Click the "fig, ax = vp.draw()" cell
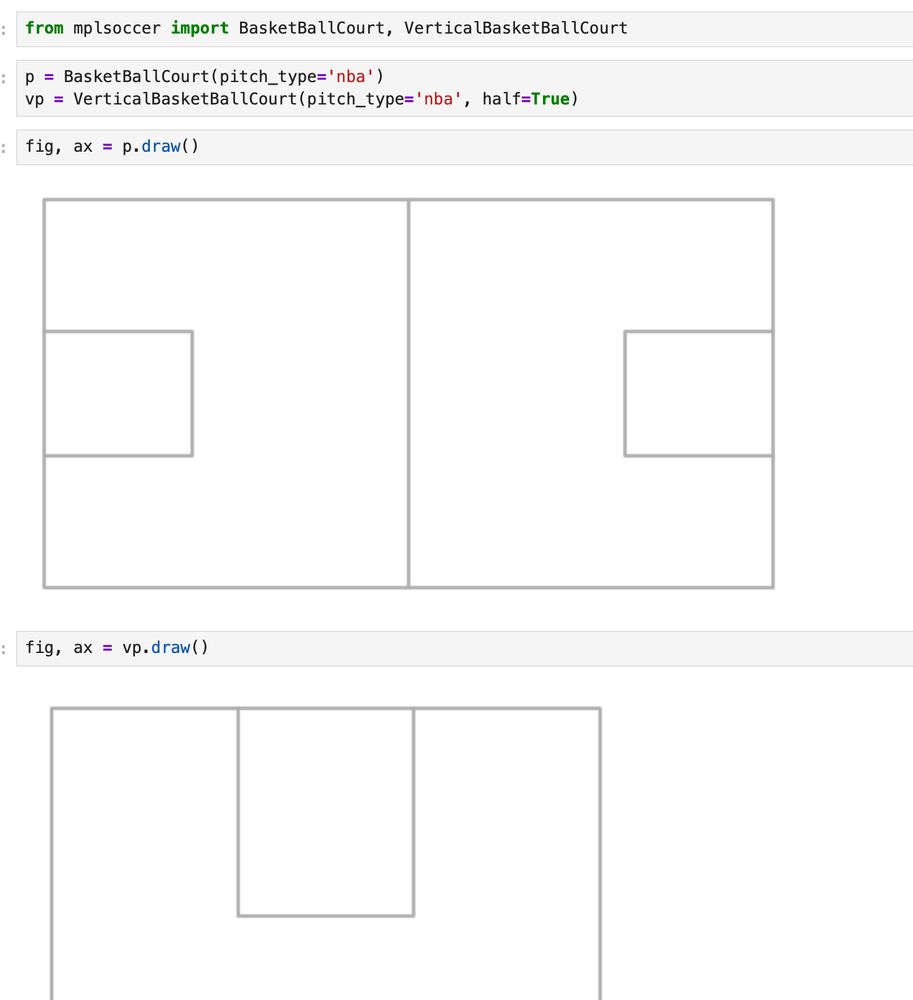Image resolution: width=913 pixels, height=1000 pixels. [465, 648]
